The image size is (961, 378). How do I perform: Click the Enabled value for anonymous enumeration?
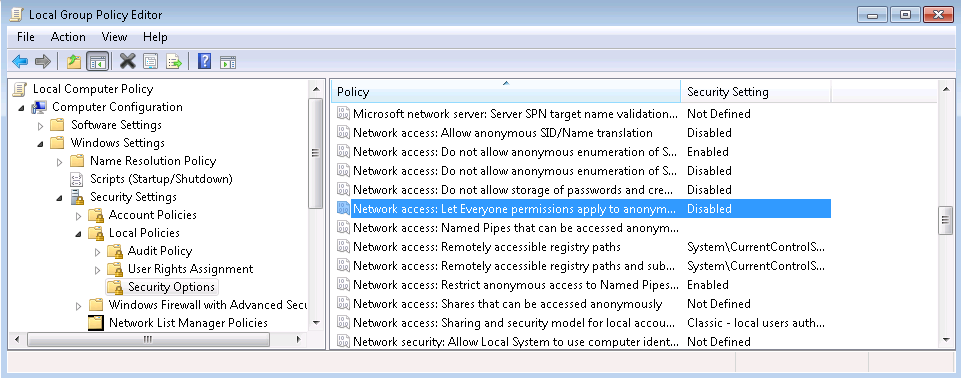[x=707, y=152]
